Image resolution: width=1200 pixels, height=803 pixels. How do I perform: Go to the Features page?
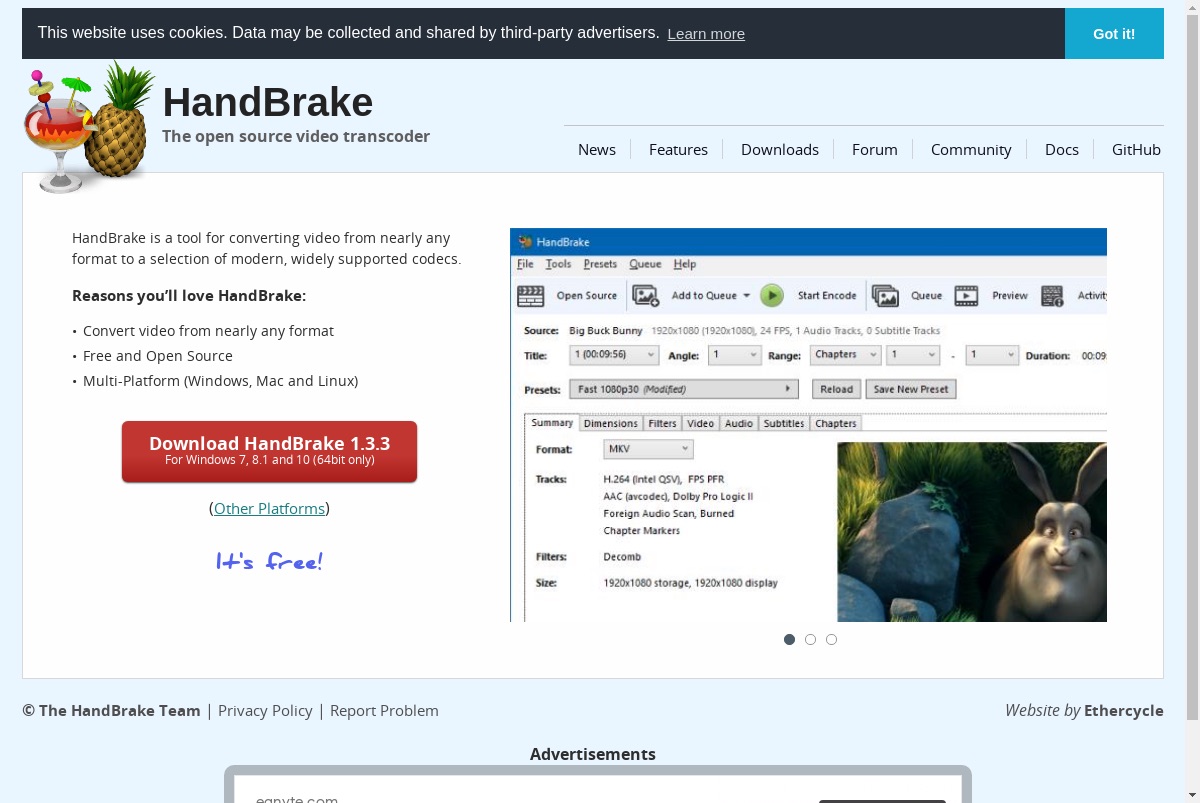click(678, 149)
